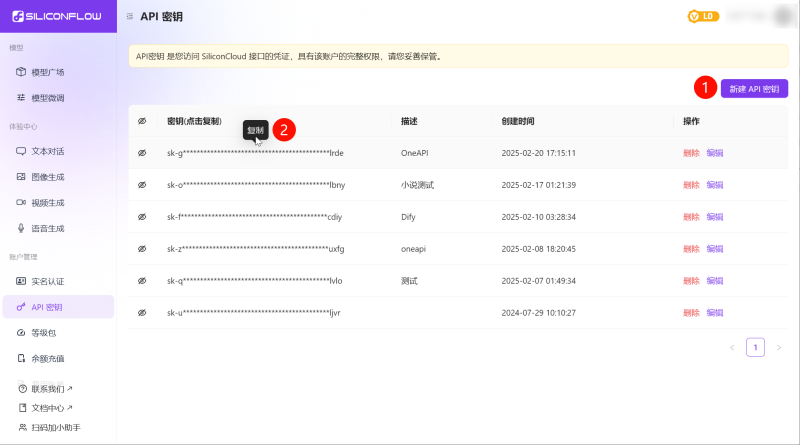Go to 语音生成 page

point(47,228)
